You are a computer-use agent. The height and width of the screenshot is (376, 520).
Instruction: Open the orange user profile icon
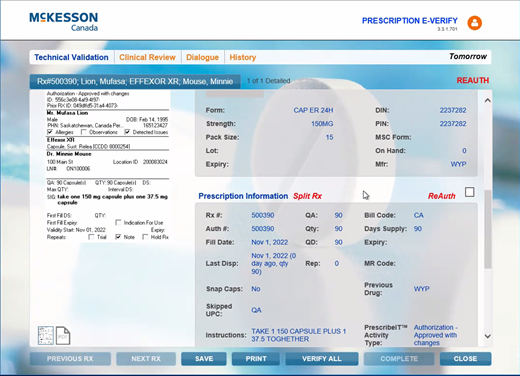(x=474, y=23)
